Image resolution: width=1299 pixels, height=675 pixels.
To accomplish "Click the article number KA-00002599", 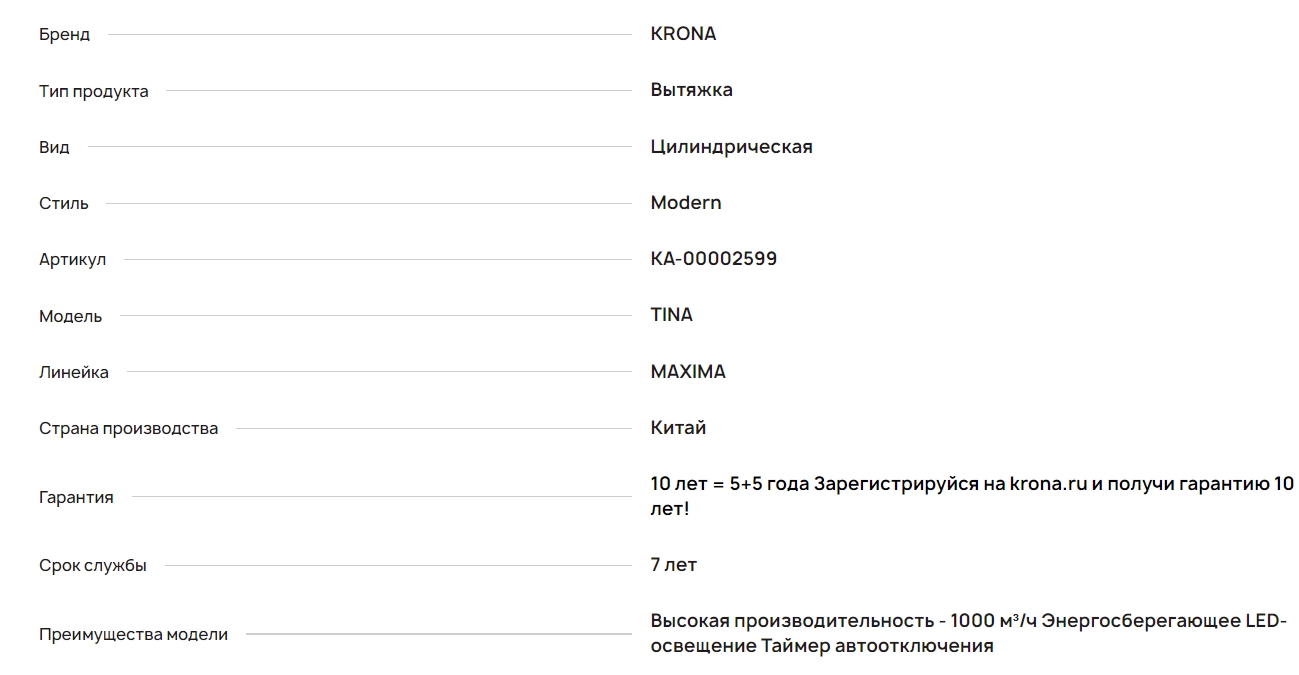I will click(713, 259).
